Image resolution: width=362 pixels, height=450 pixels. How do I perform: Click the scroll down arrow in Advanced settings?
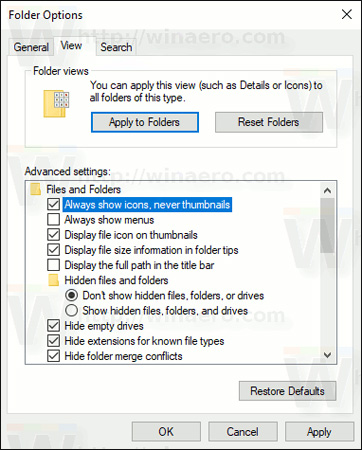(x=327, y=355)
